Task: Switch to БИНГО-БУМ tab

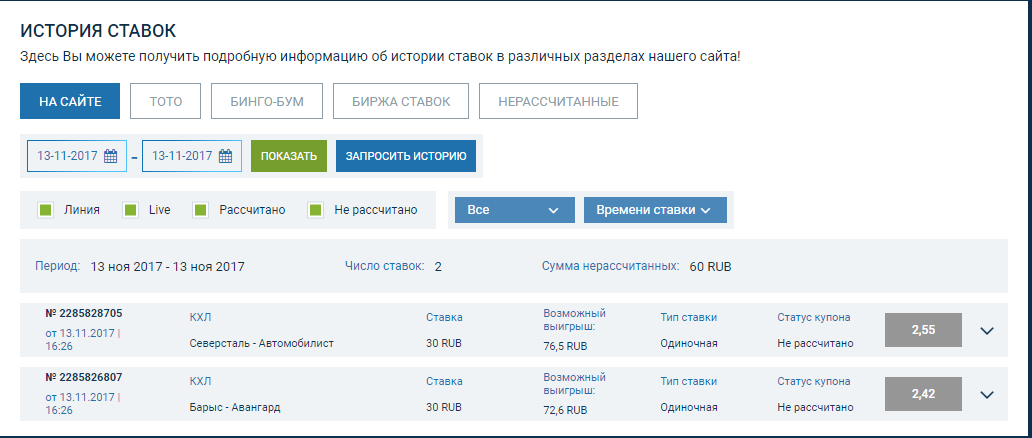Action: pos(267,101)
